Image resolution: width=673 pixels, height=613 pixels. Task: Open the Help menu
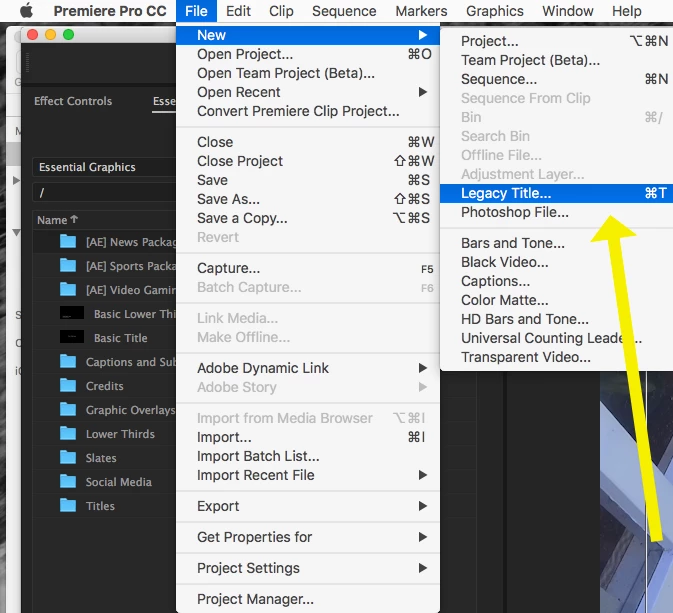pyautogui.click(x=626, y=11)
